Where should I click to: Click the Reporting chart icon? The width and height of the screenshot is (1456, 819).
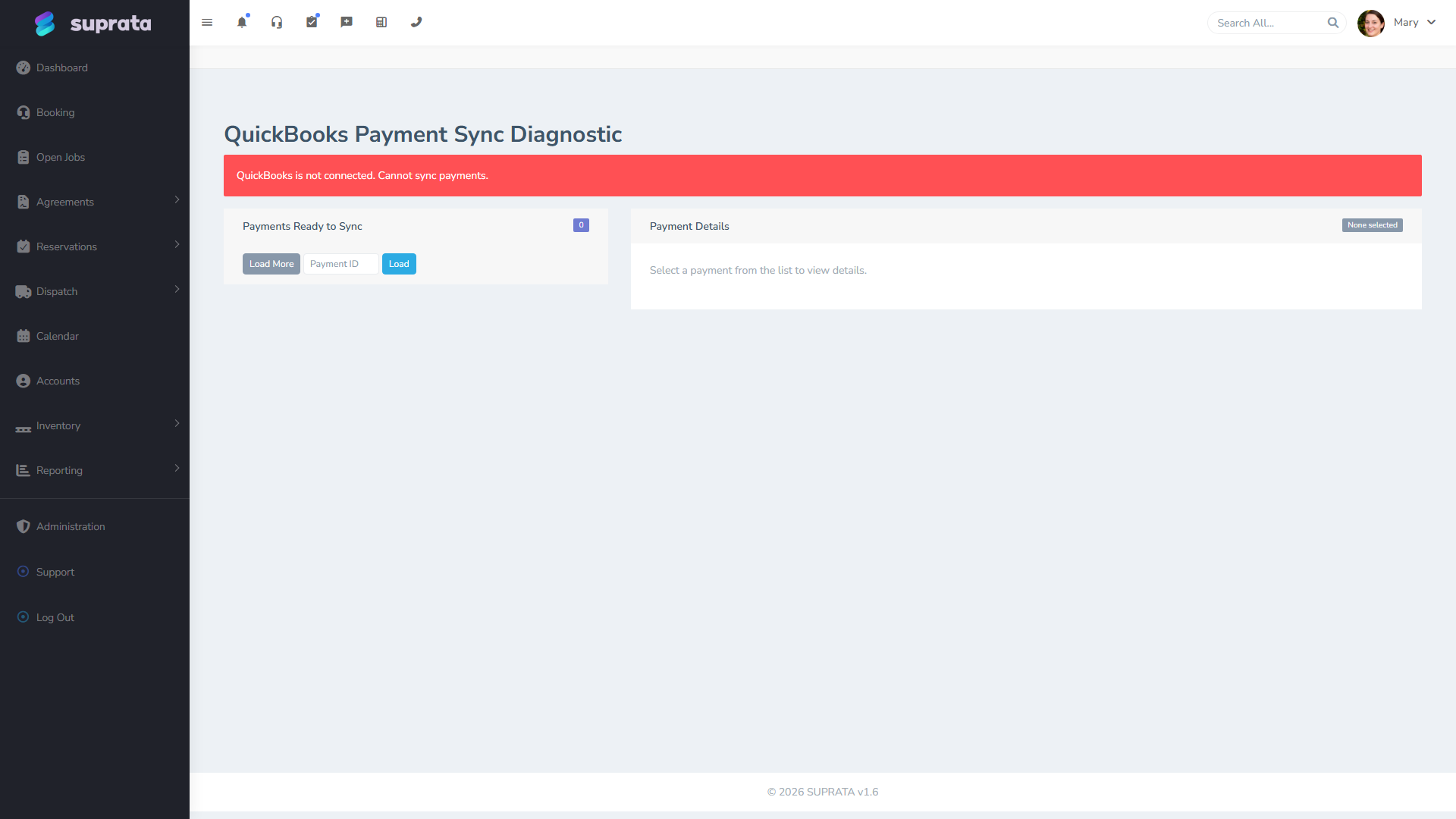(24, 470)
